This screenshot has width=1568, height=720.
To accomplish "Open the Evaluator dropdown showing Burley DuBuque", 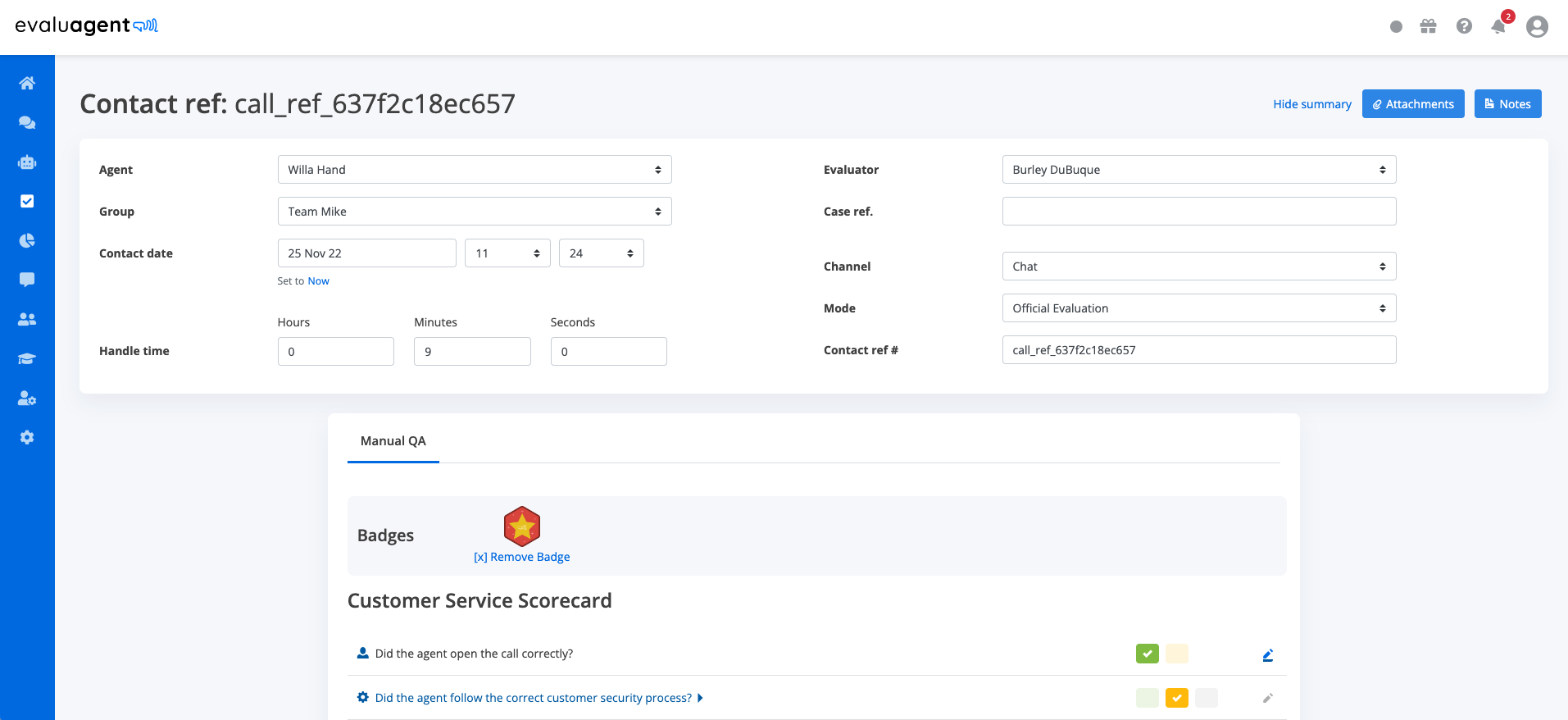I will pyautogui.click(x=1199, y=170).
